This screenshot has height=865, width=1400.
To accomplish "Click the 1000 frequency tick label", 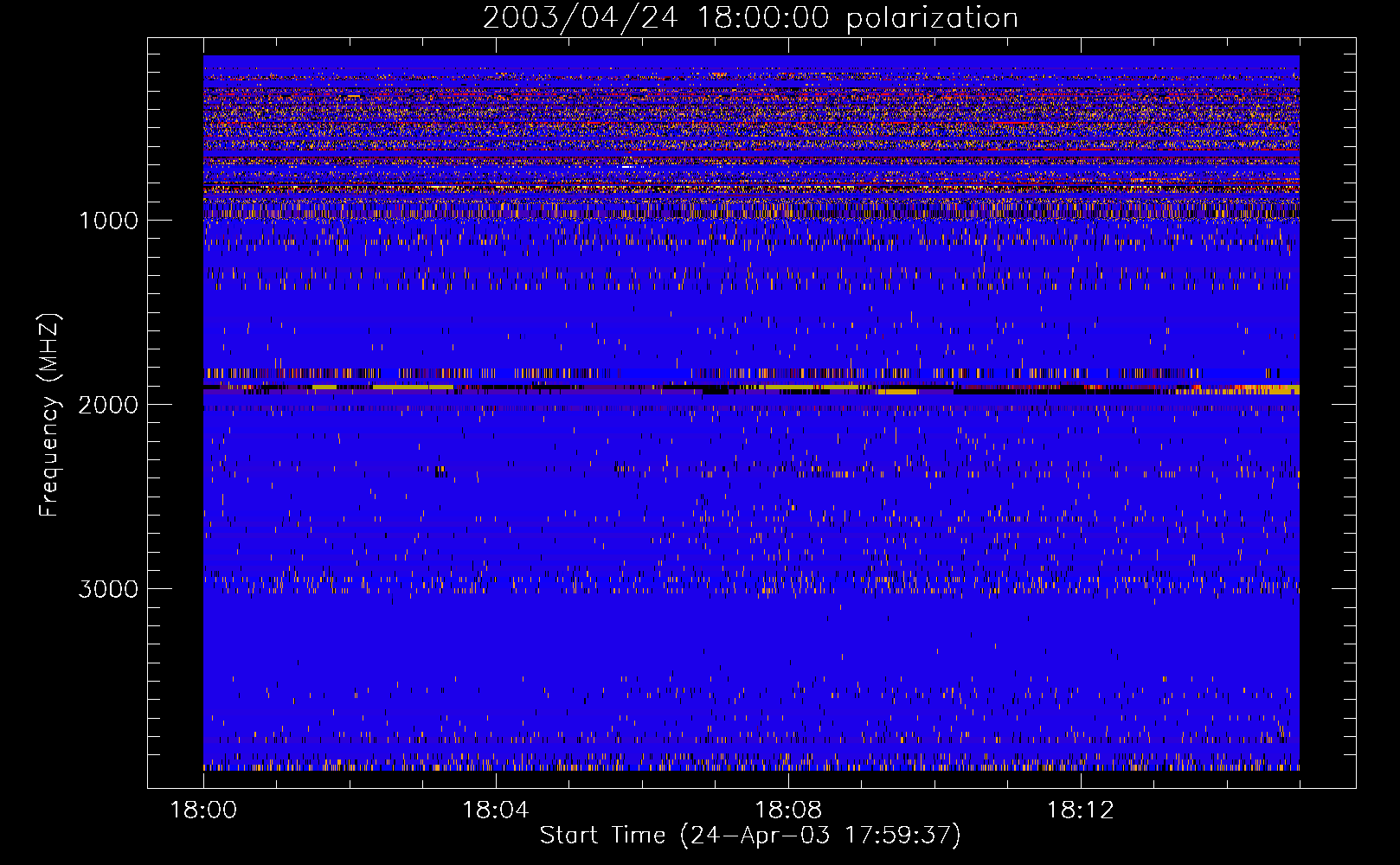I will click(108, 221).
